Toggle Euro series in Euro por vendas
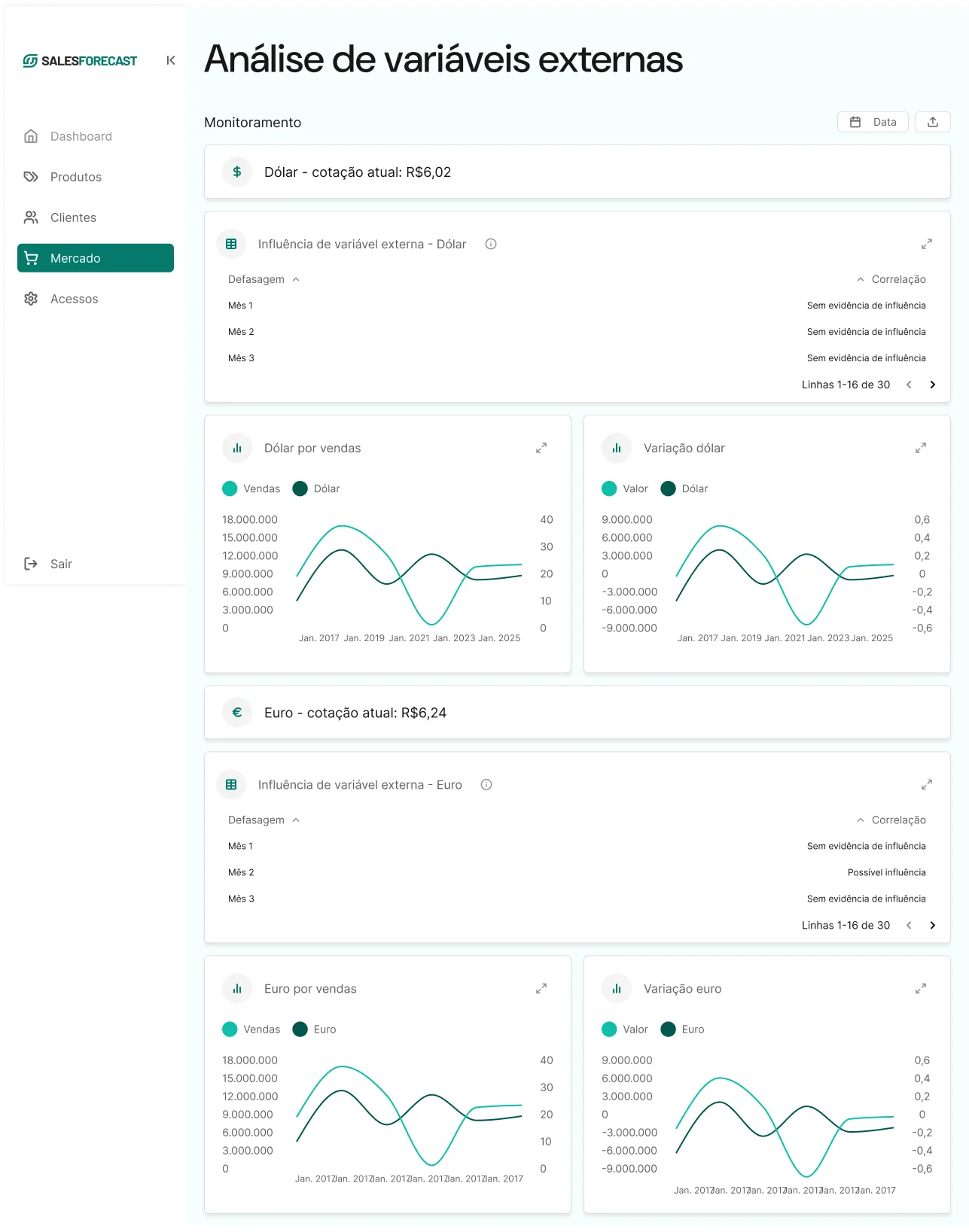Screen dimensions: 969x1232 coord(315,1029)
